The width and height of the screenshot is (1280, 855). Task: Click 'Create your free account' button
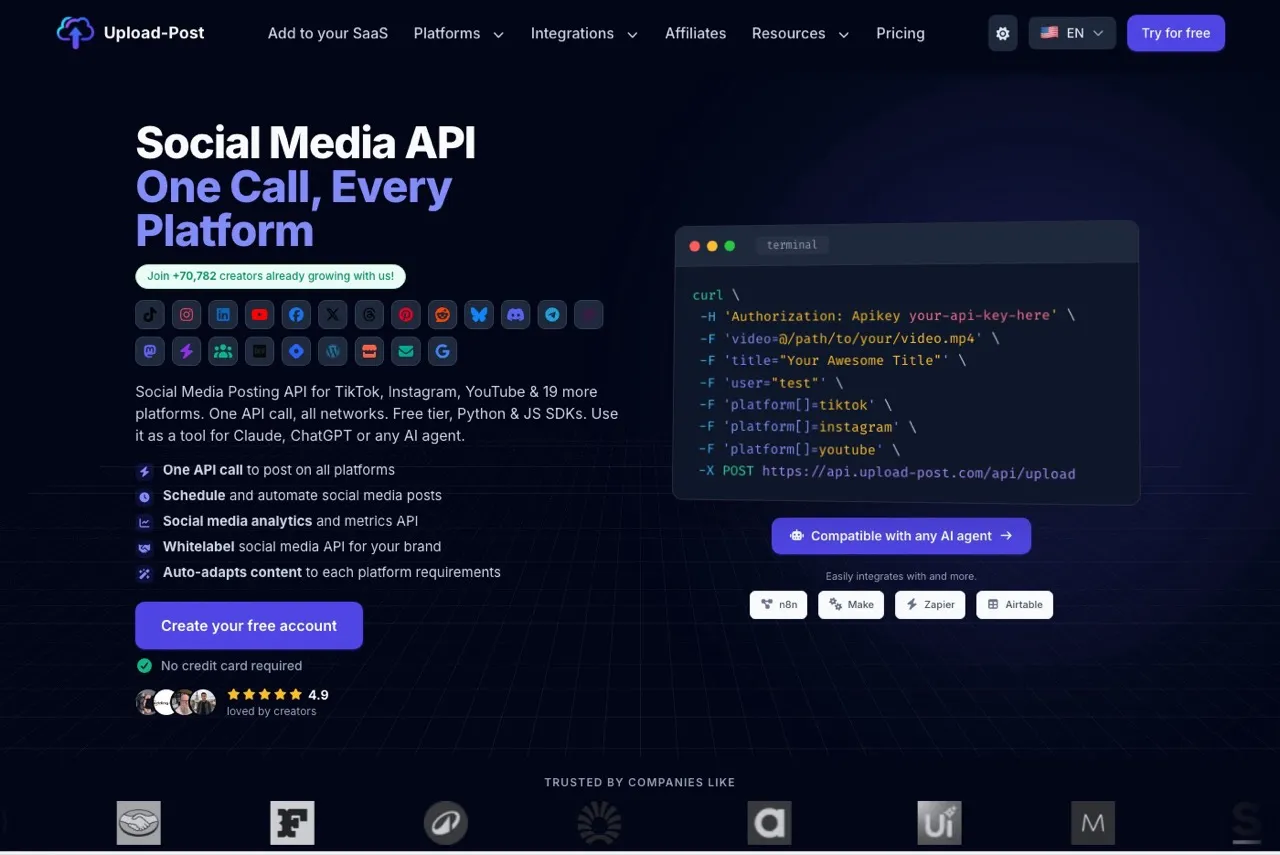(249, 626)
